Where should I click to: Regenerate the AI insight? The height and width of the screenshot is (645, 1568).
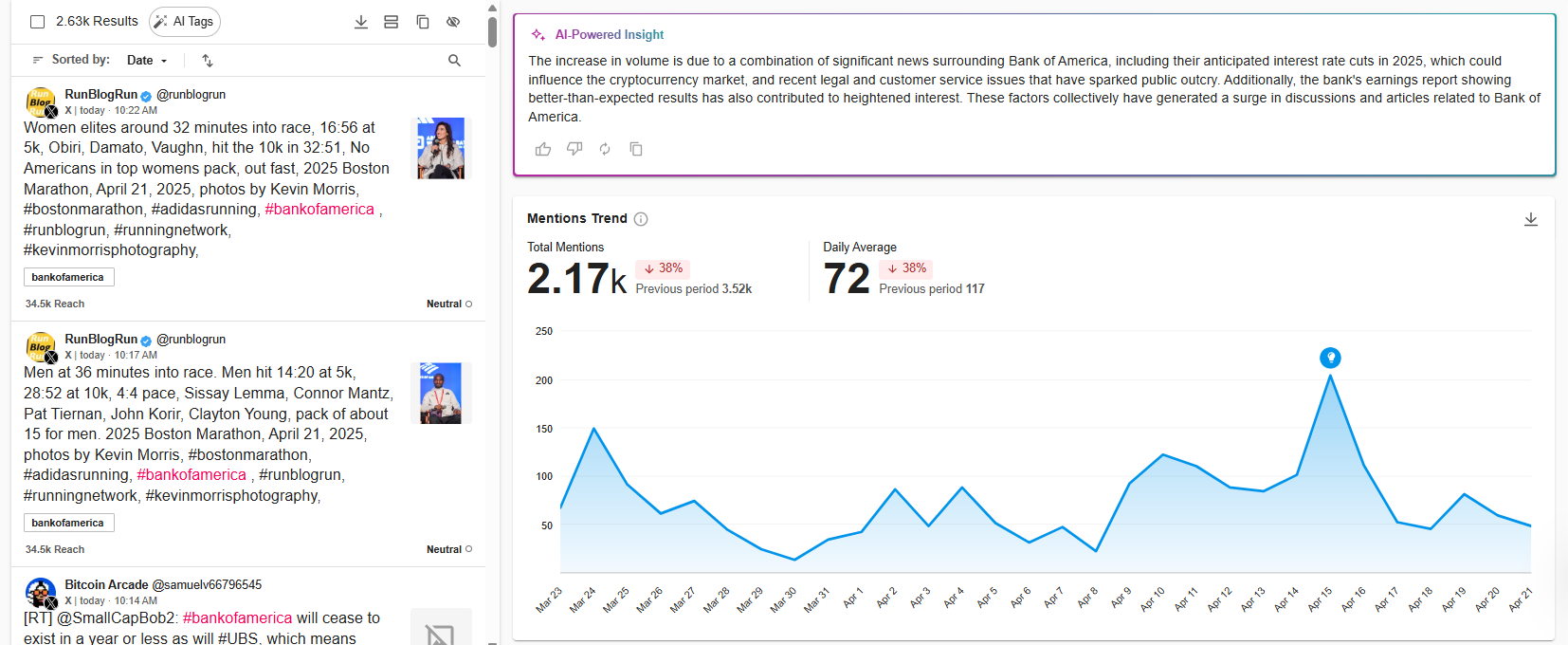pyautogui.click(x=605, y=149)
